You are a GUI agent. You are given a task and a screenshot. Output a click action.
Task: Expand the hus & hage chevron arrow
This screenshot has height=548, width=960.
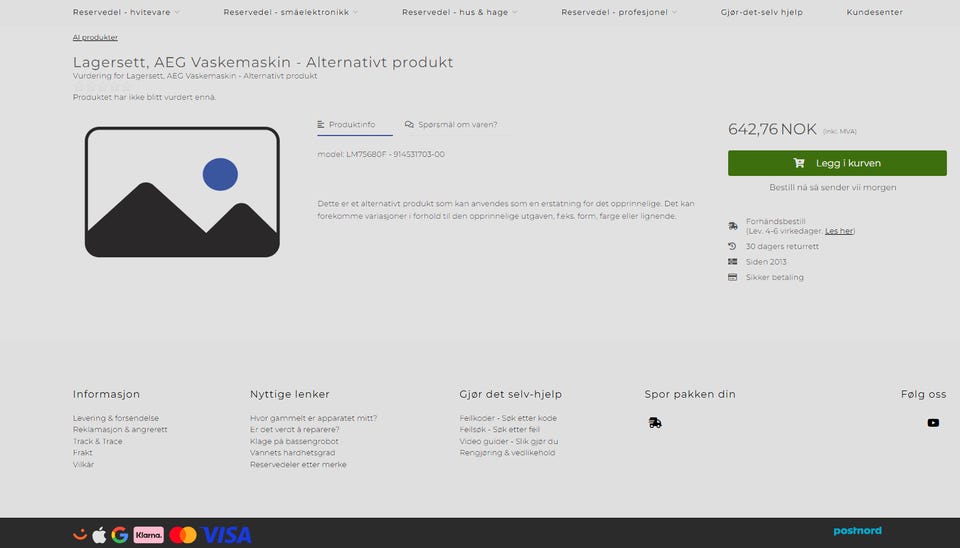coord(515,12)
